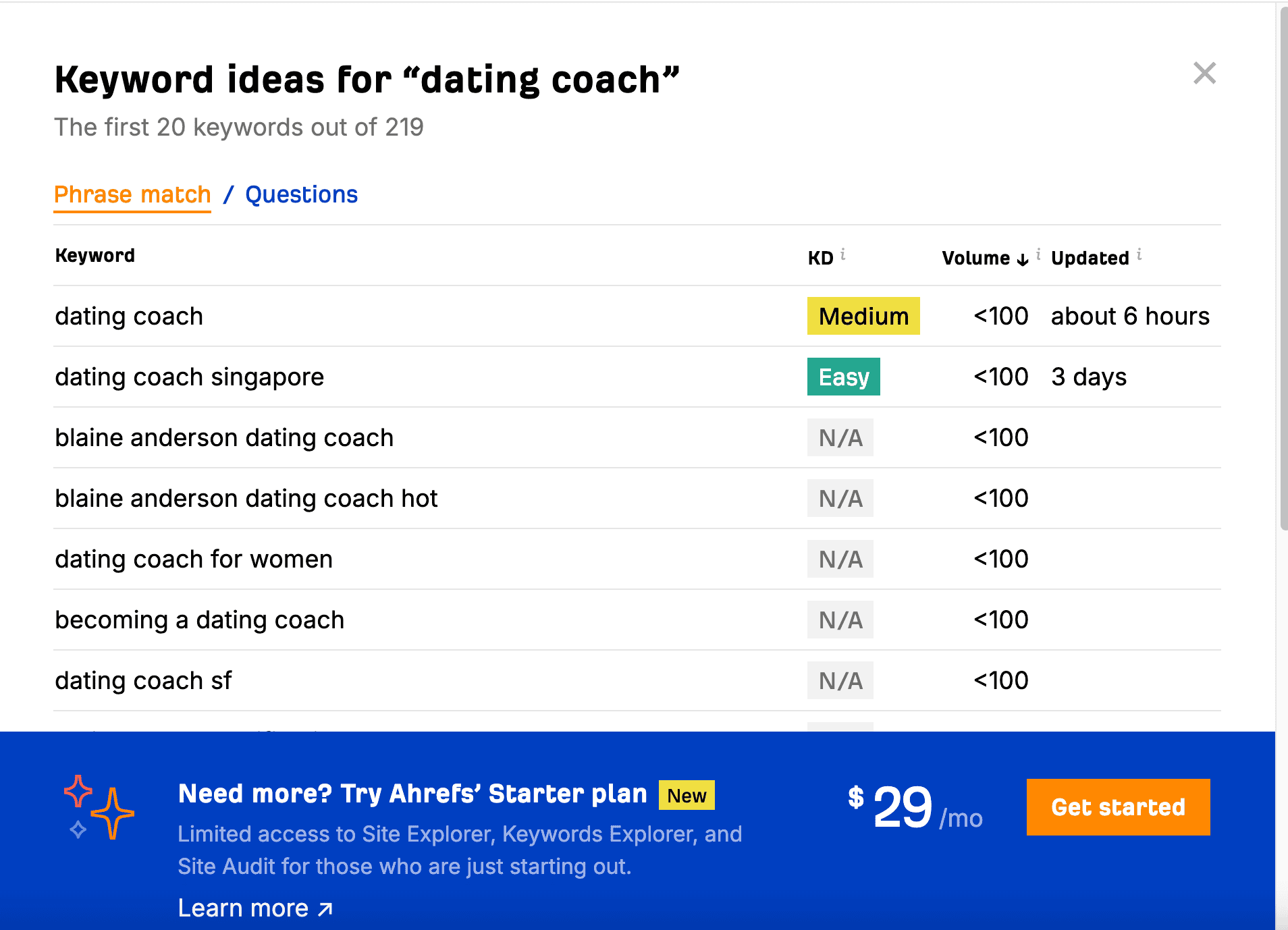Click the KD info icon
This screenshot has width=1288, height=930.
coord(843,254)
